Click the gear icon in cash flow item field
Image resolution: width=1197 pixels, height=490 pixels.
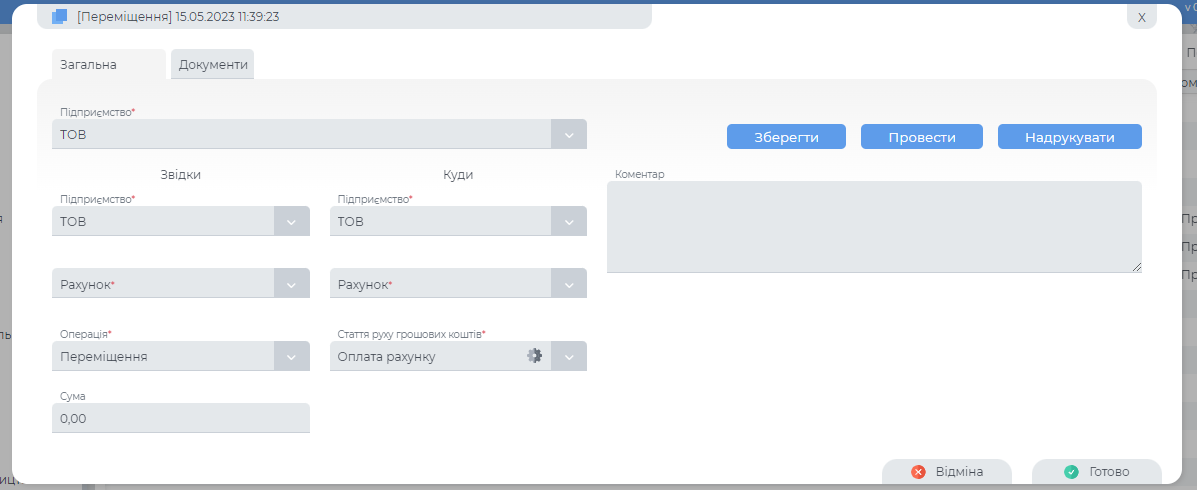coord(535,355)
